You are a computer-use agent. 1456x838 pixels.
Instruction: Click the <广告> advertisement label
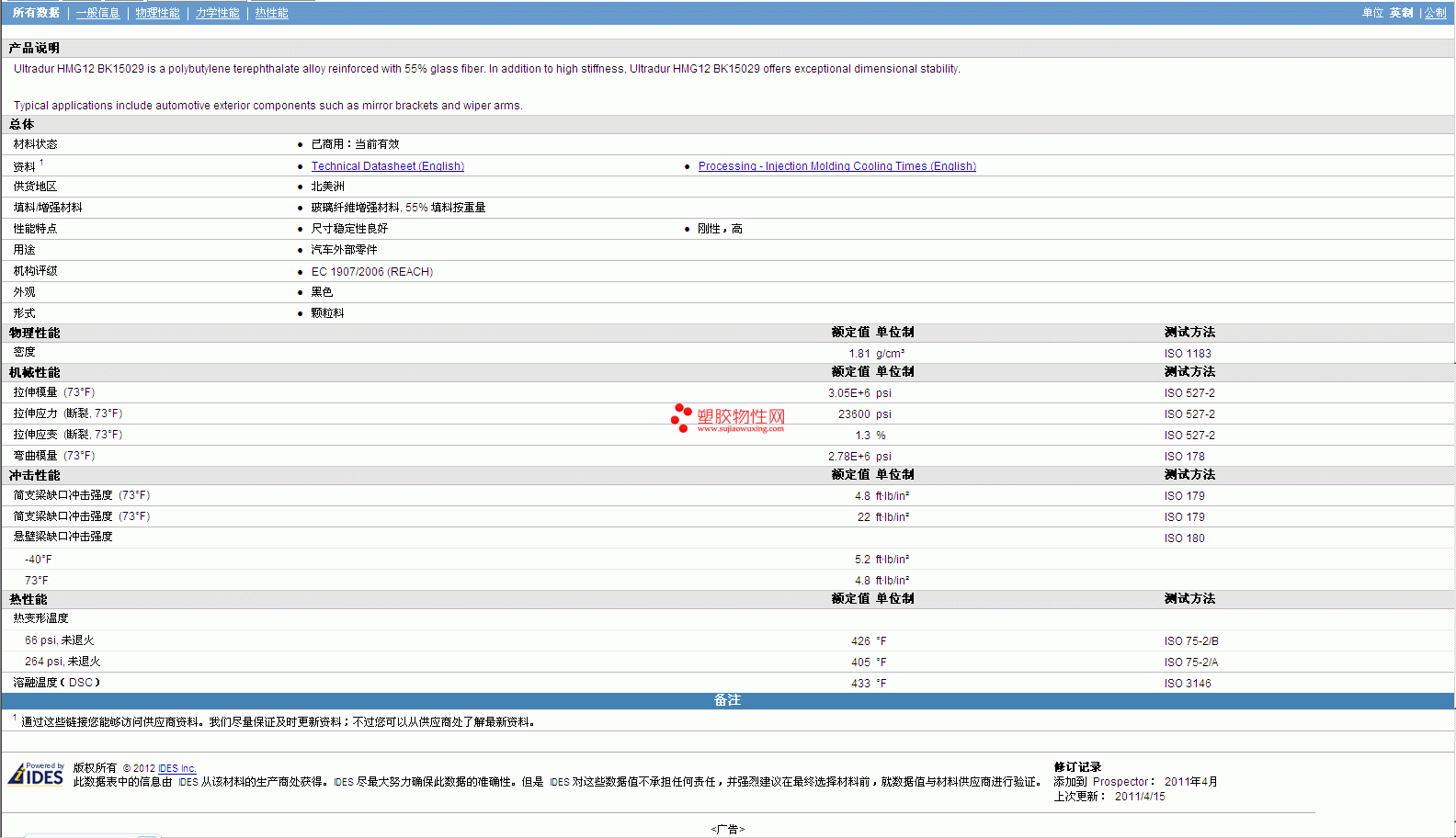728,830
